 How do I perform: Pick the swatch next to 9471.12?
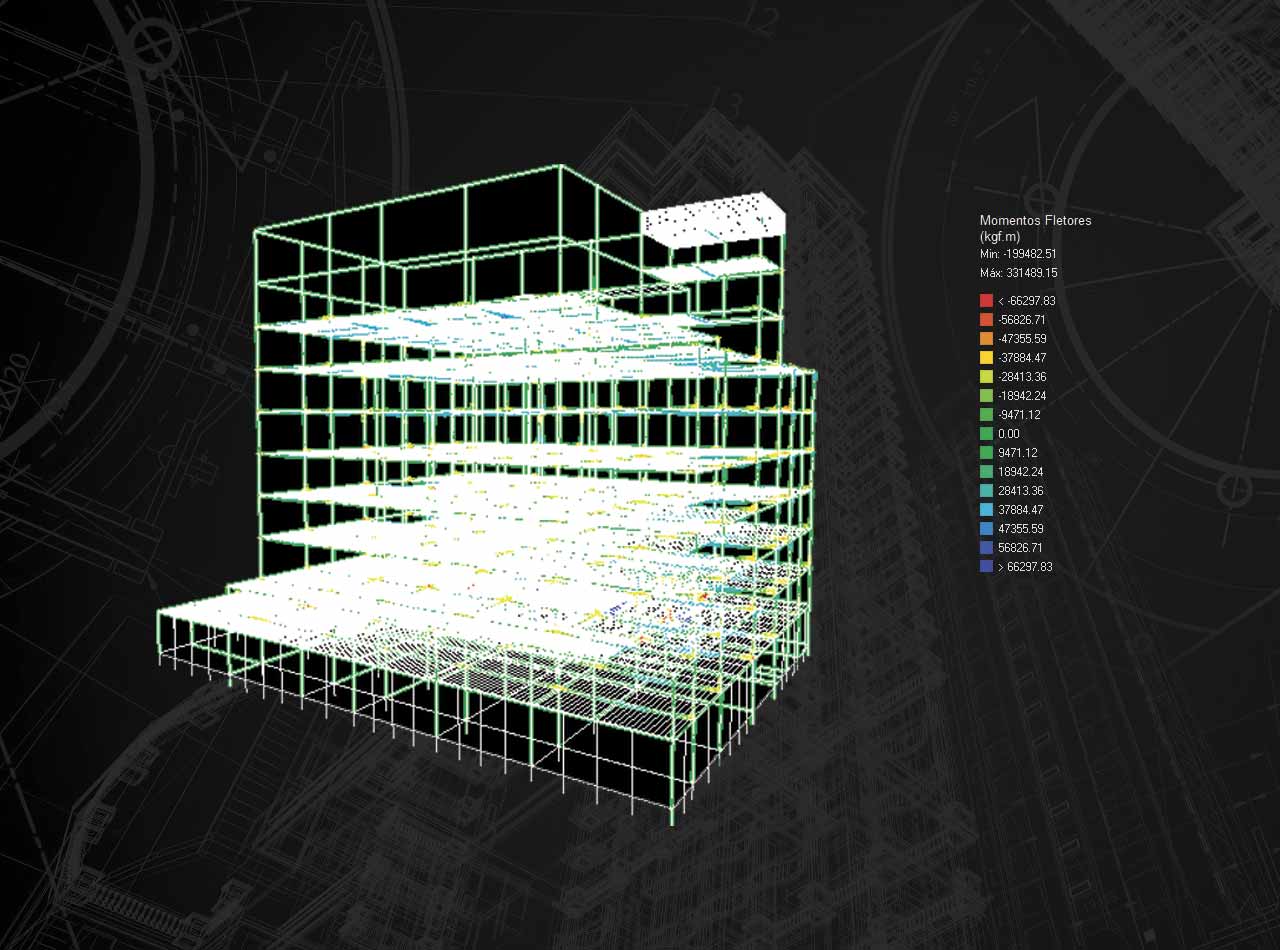click(986, 453)
